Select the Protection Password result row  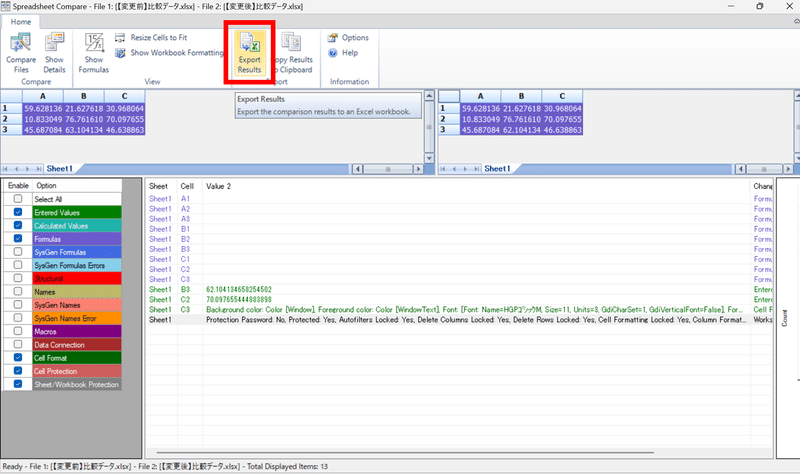[x=459, y=320]
